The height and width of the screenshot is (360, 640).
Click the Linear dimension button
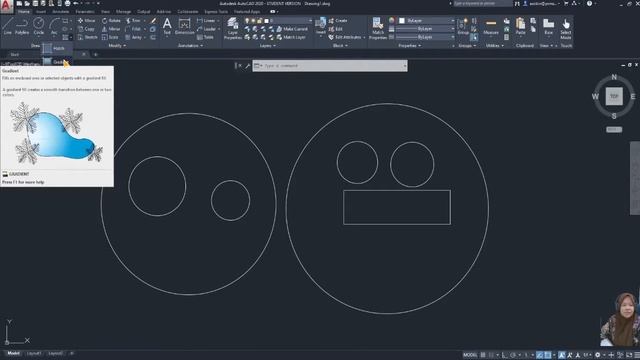click(207, 20)
